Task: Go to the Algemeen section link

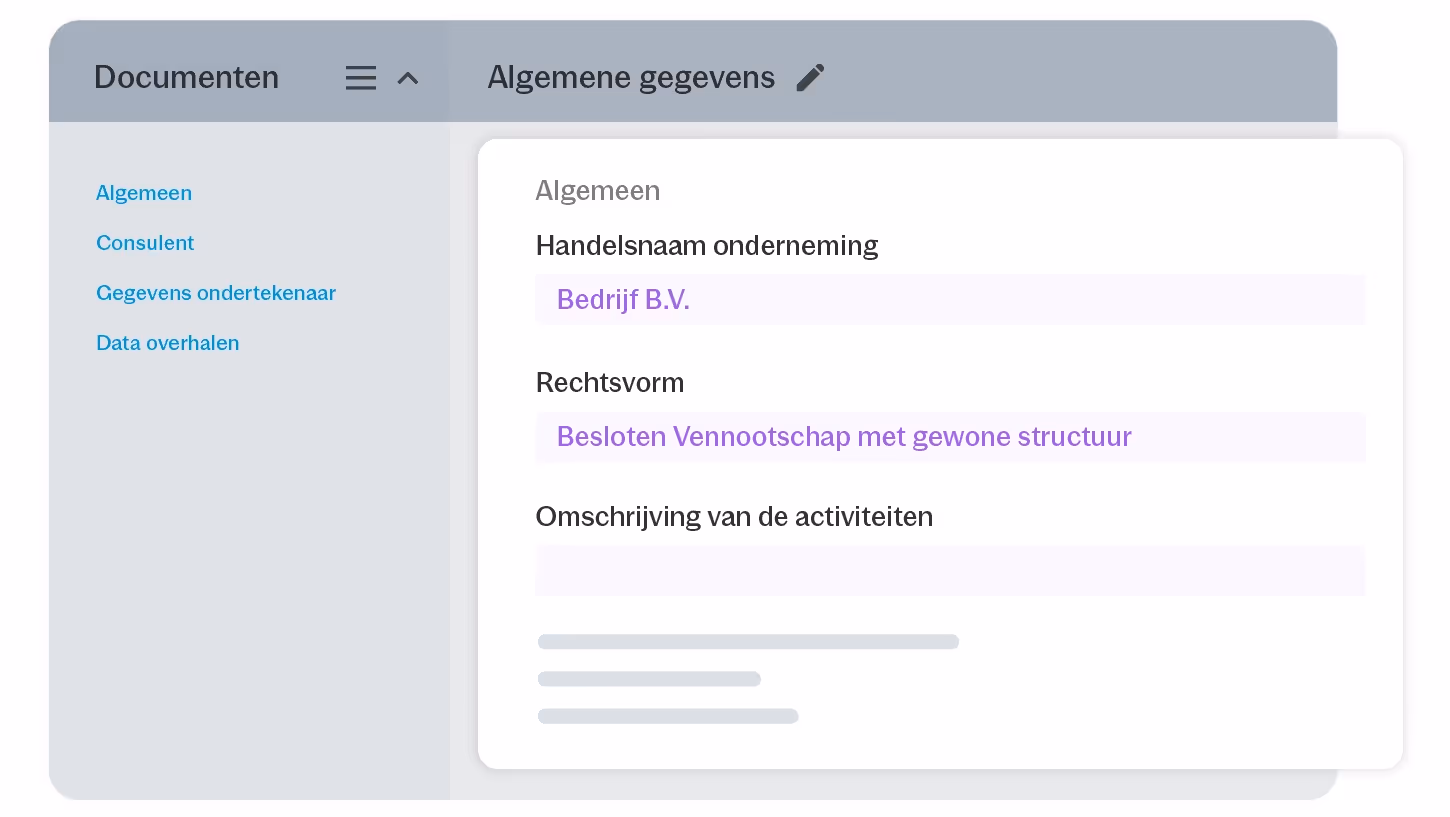Action: [144, 193]
